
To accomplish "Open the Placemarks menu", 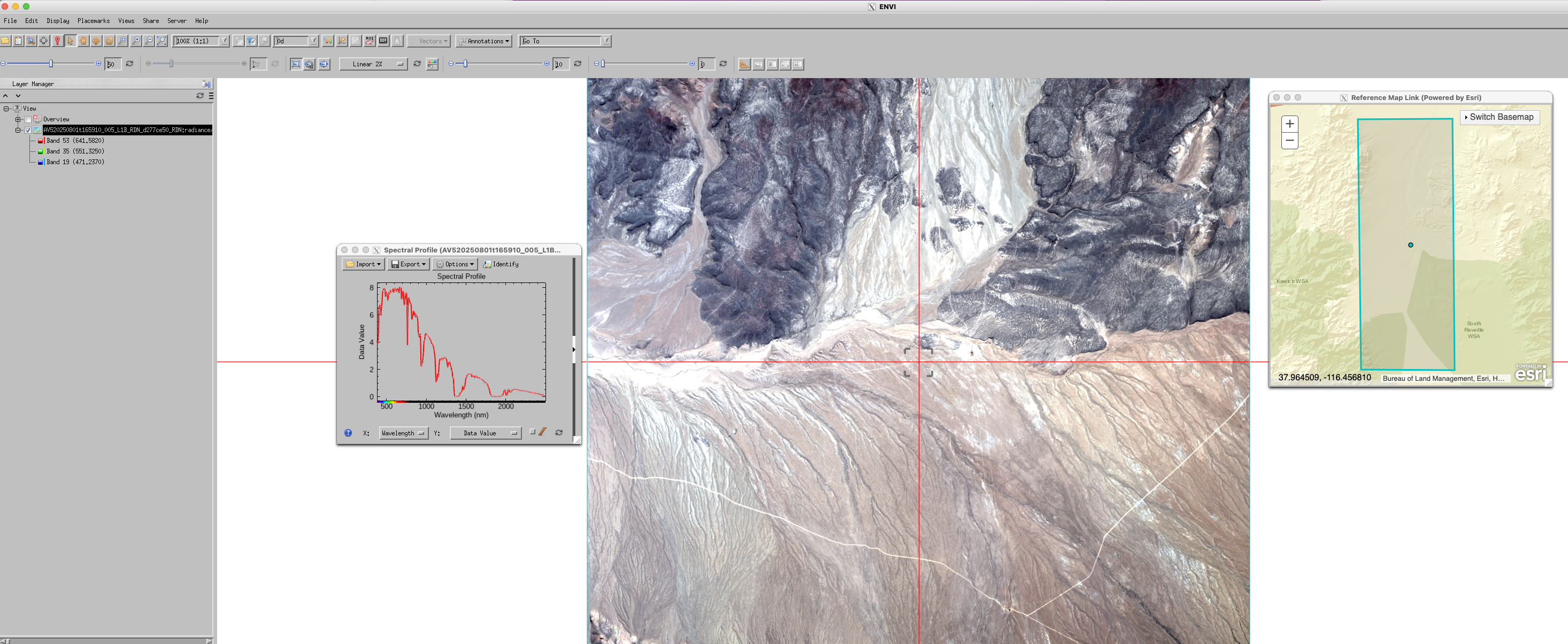I will (x=93, y=21).
